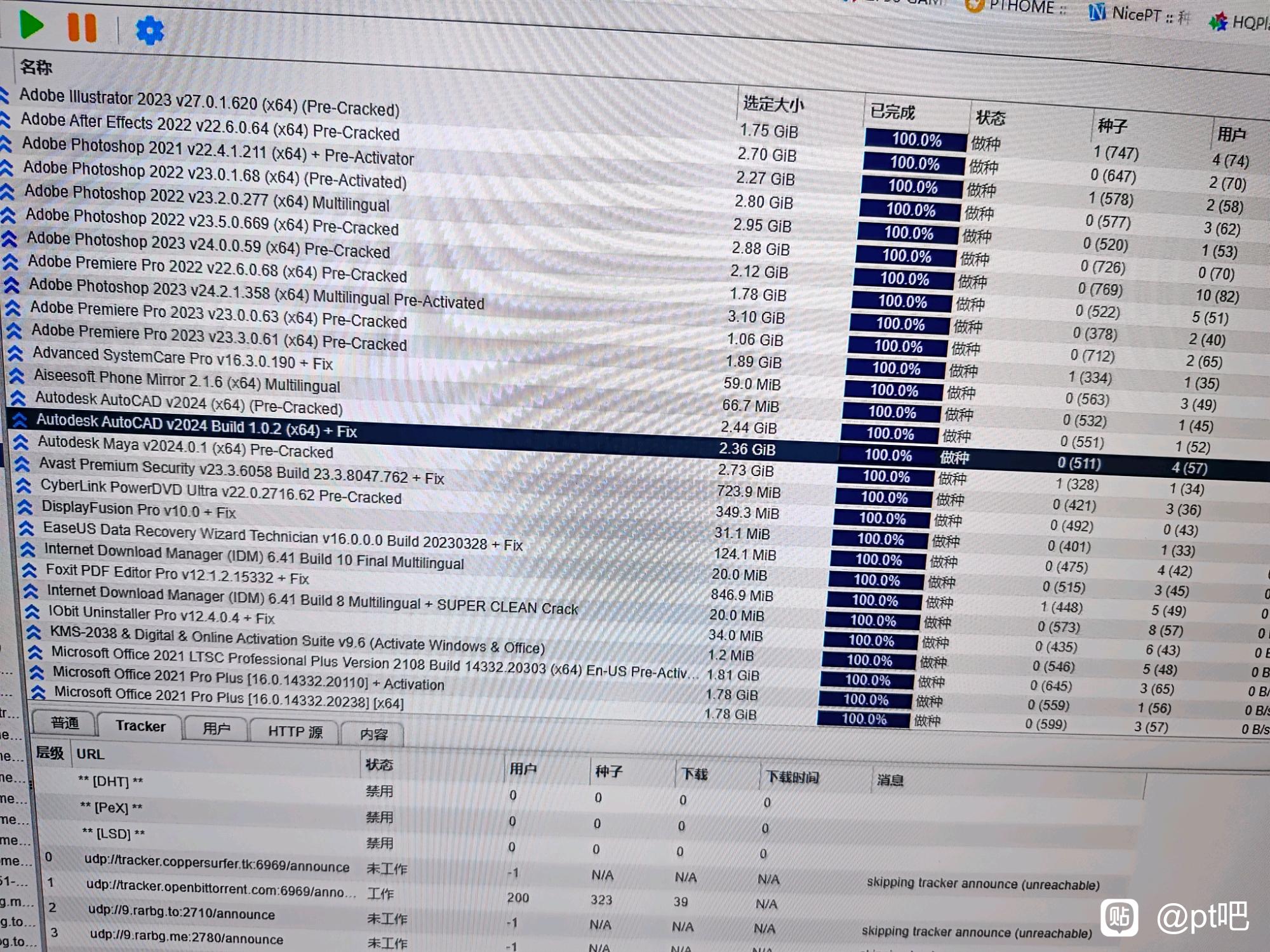Click seeding icon of Office 2021 LTSC row
This screenshot has width=1270, height=952.
[x=36, y=652]
